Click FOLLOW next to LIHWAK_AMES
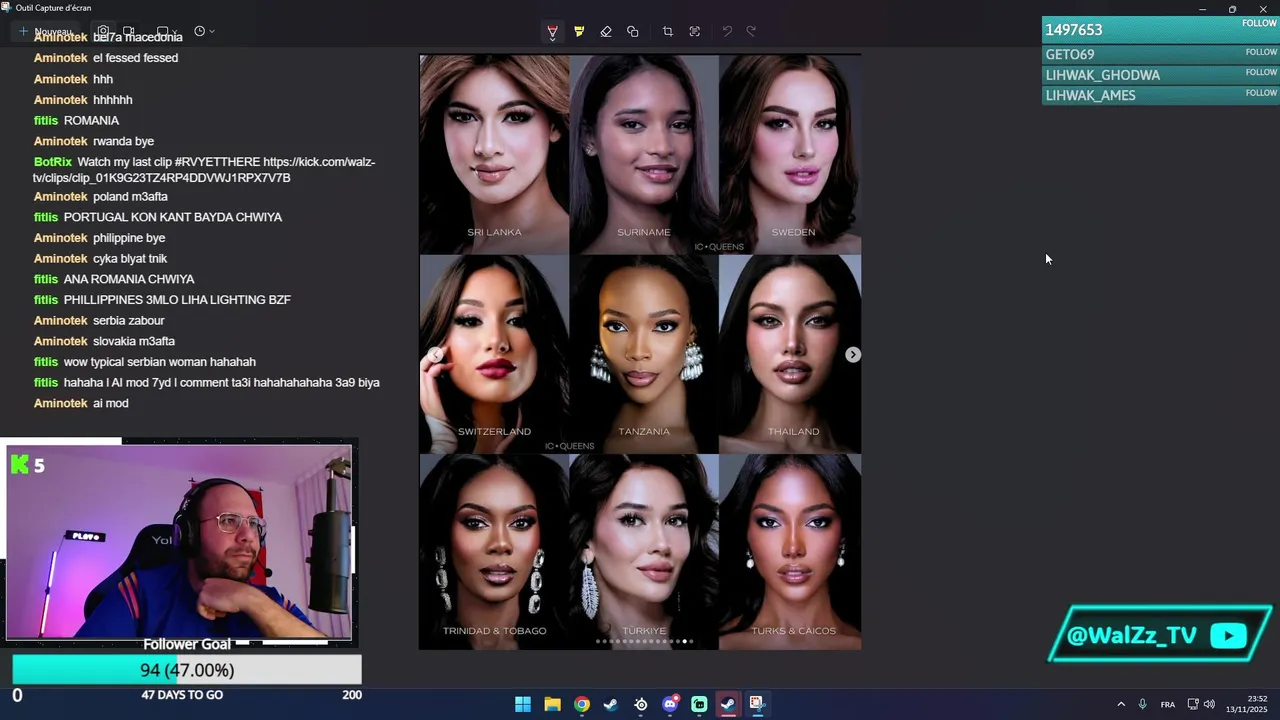The width and height of the screenshot is (1280, 720). [x=1261, y=93]
